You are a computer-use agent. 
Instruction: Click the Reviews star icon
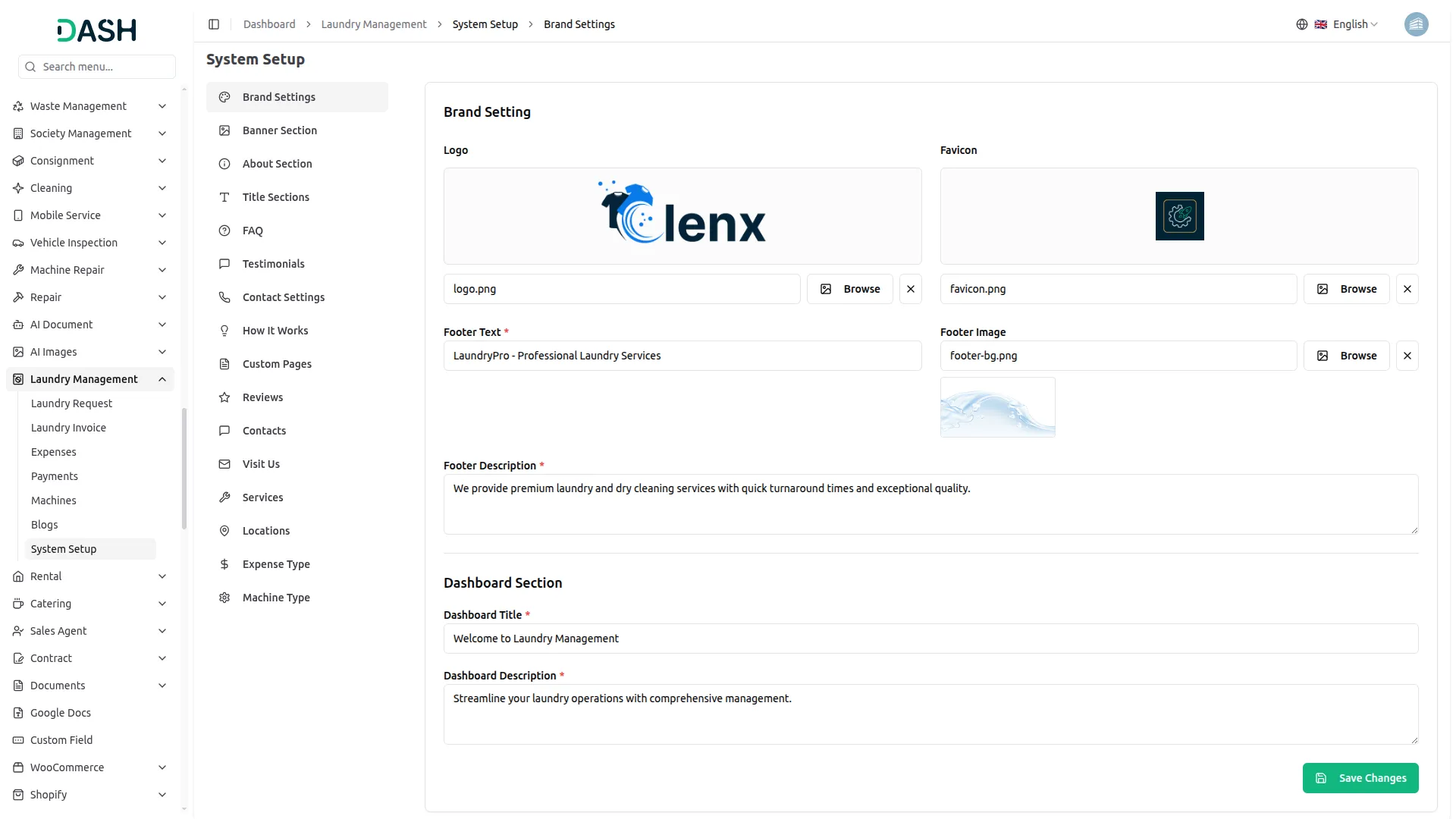point(224,397)
